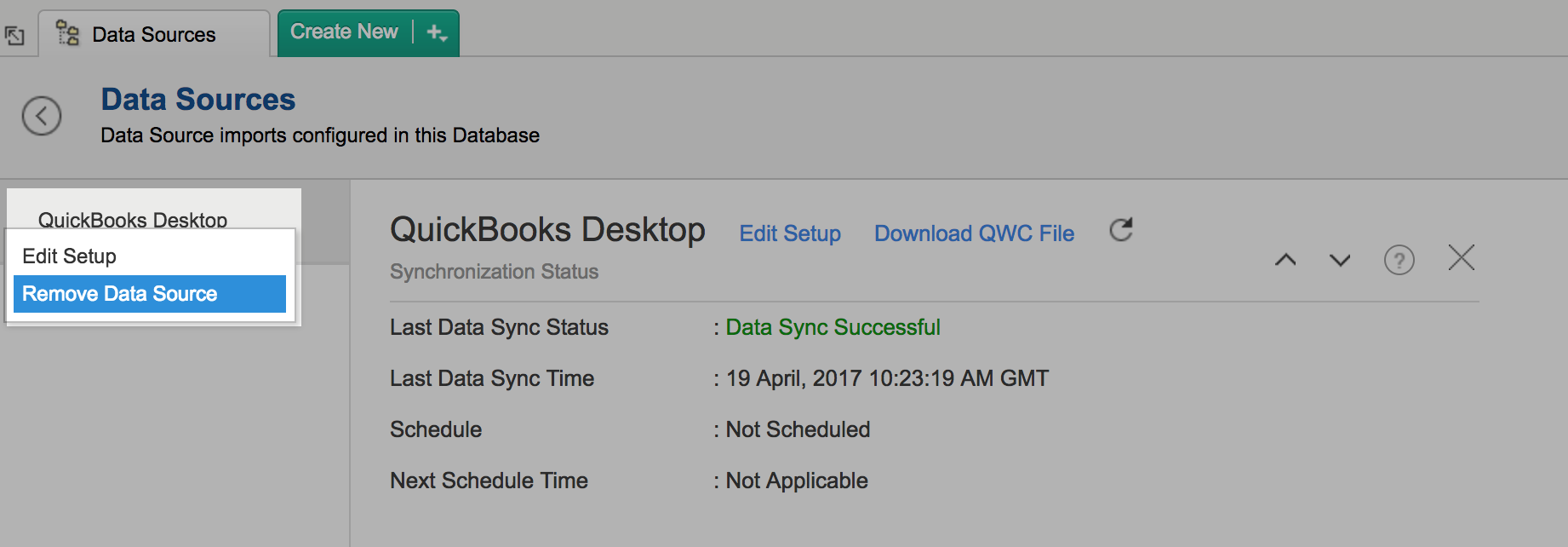Click the Edit Setup link in header
The image size is (1568, 547).
coord(790,233)
